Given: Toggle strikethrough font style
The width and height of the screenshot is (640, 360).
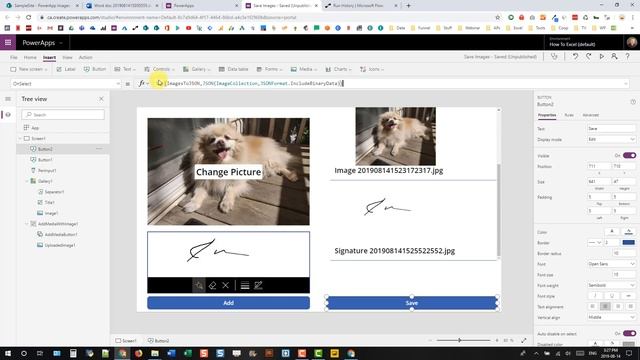Looking at the screenshot, I should pos(629,296).
